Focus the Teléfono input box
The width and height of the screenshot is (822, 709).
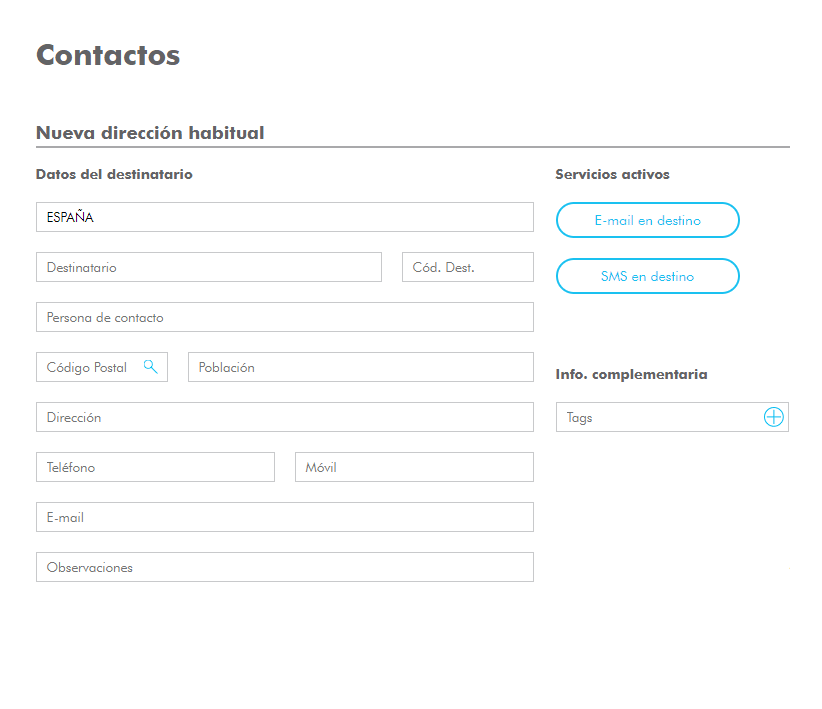coord(155,467)
